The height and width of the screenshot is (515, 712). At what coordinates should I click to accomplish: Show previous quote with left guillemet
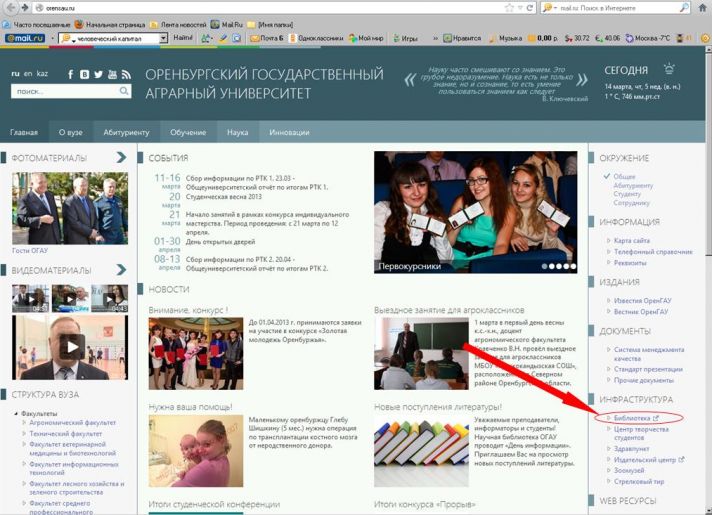(x=410, y=80)
